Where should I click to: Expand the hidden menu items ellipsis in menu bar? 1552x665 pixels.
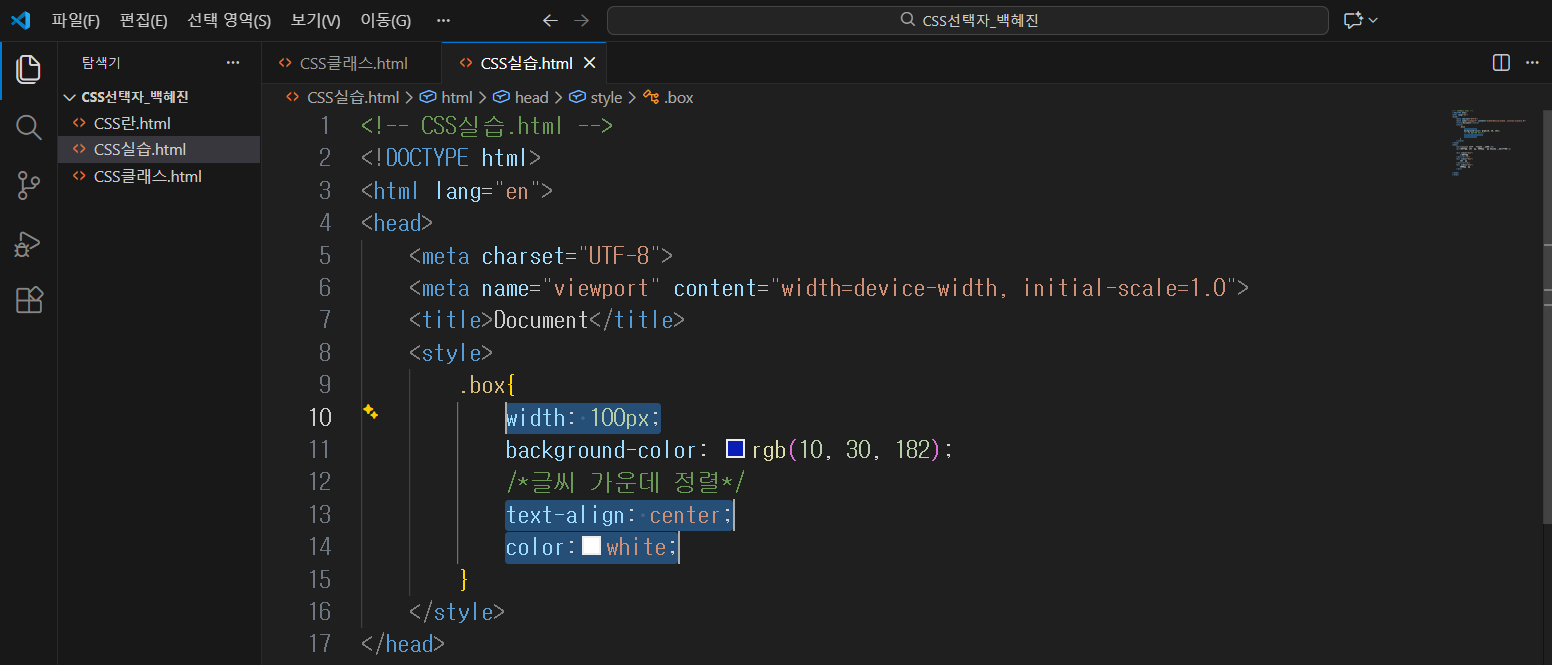pos(444,20)
